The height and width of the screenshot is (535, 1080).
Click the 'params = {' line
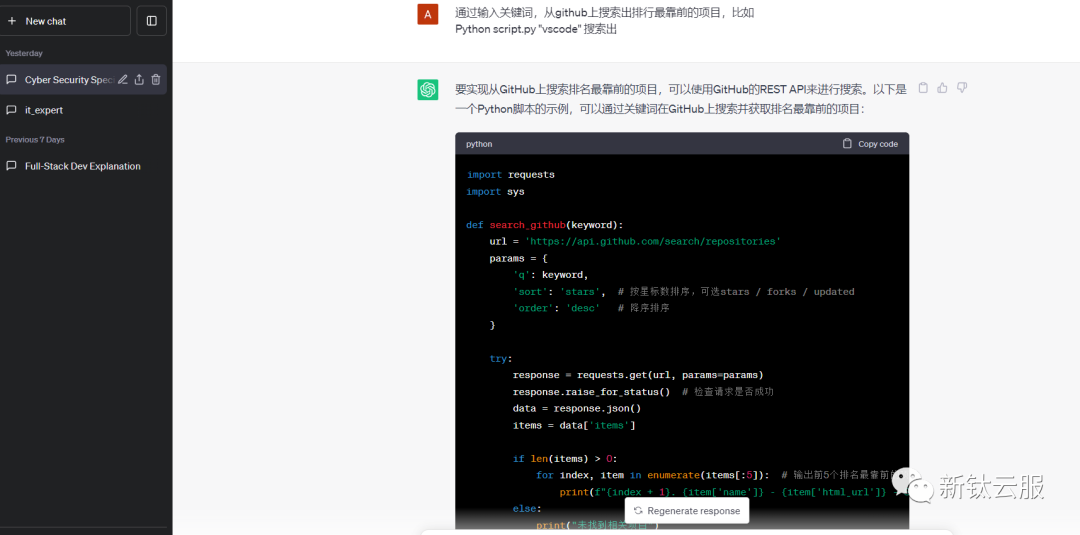(x=518, y=259)
